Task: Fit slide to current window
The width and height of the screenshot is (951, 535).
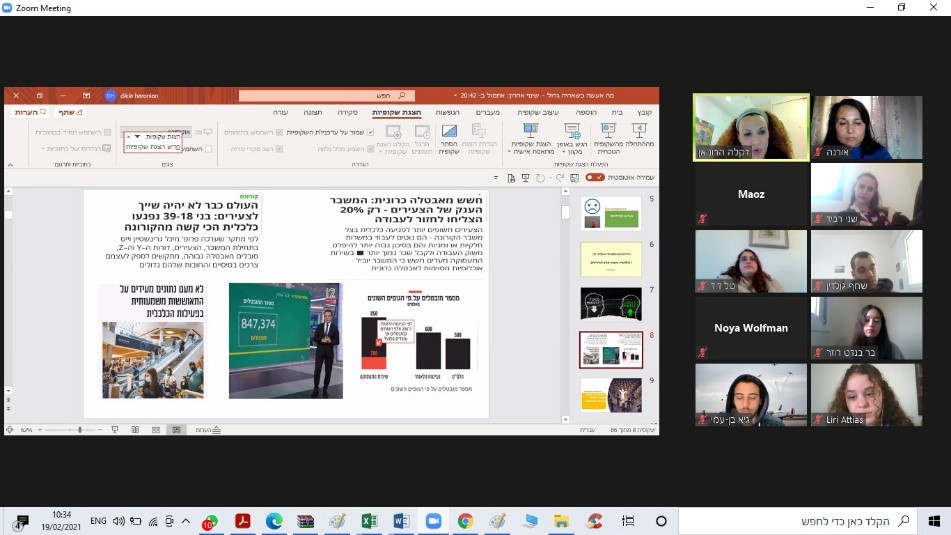Action: (9, 429)
